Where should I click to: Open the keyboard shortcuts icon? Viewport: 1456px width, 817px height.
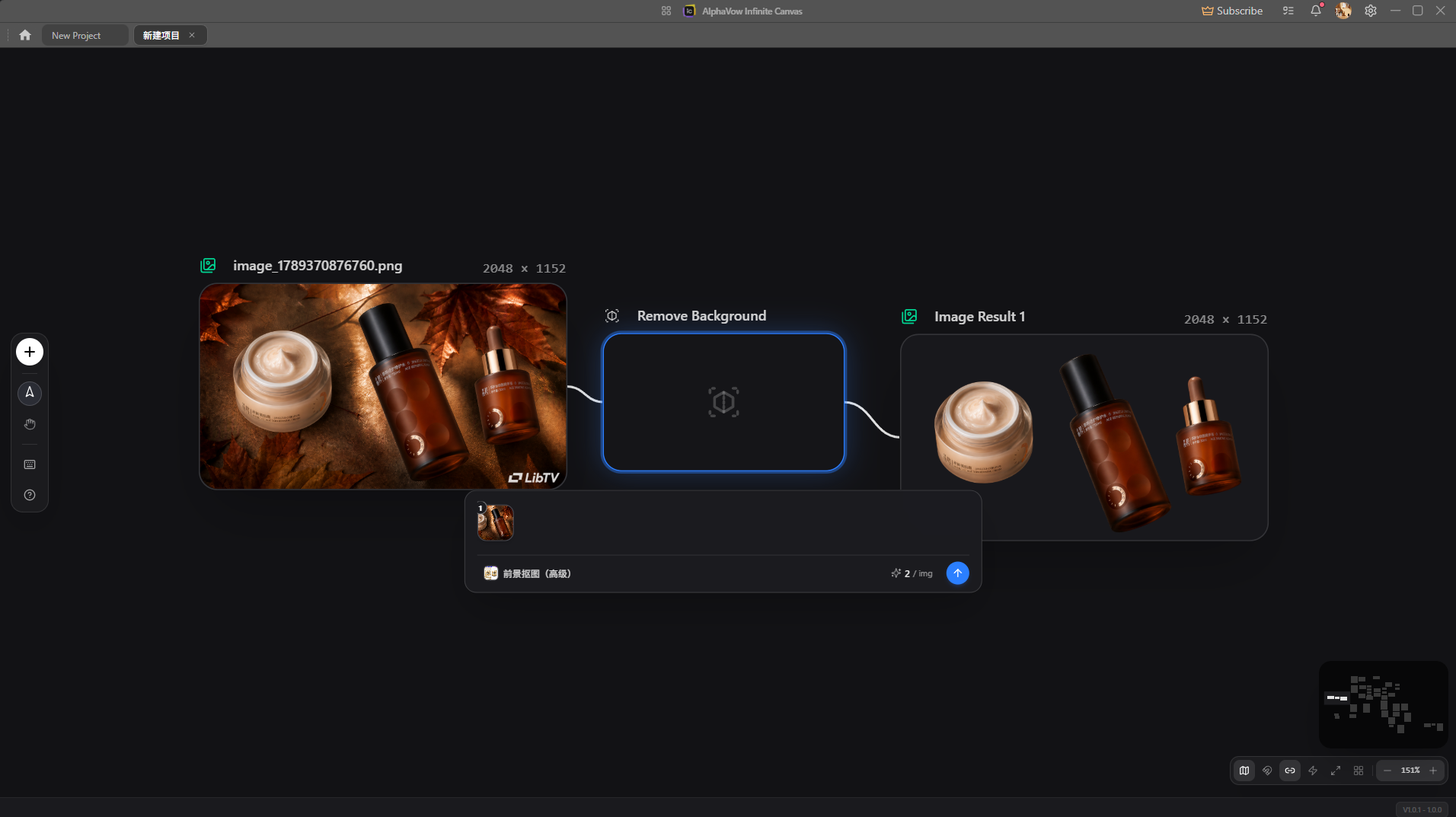(30, 464)
